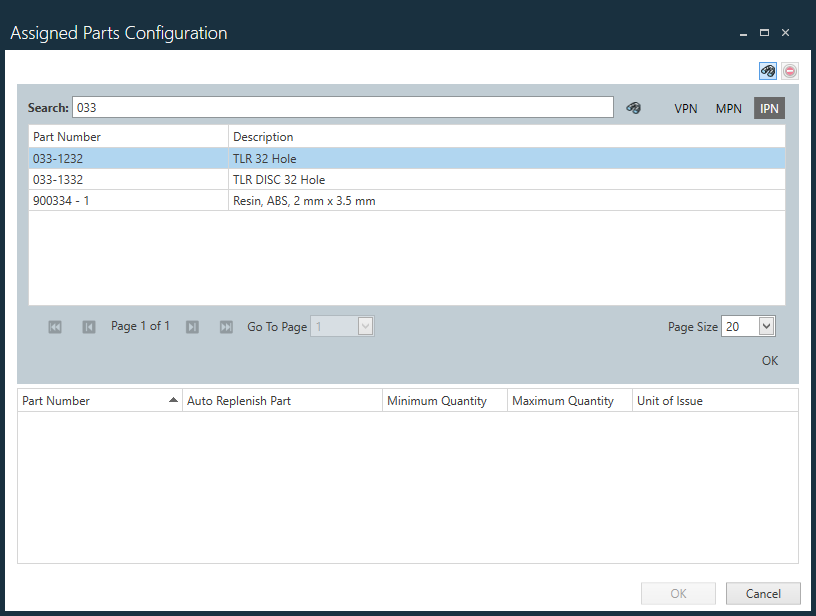Click the last page navigation icon
Image resolution: width=816 pixels, height=616 pixels.
point(226,326)
